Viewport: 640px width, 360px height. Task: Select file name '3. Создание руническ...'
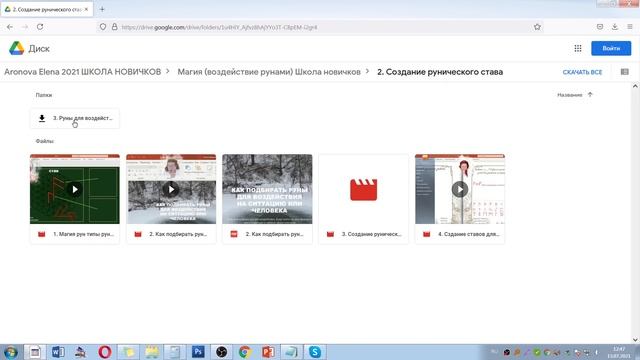(371, 234)
